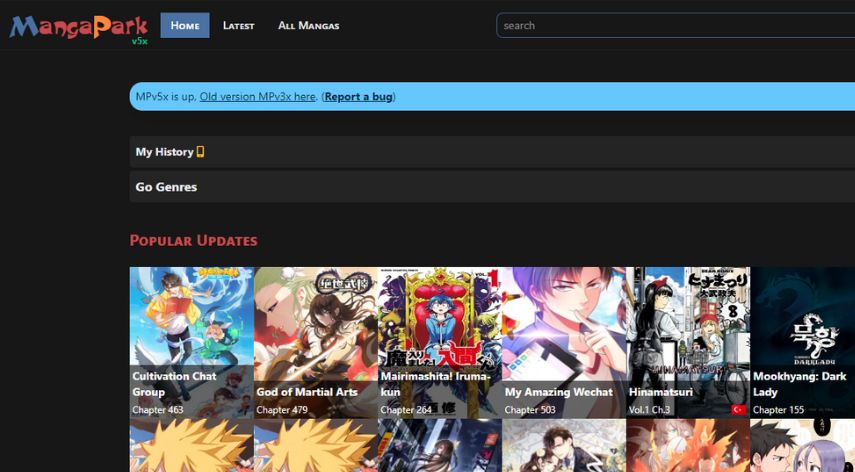The width and height of the screenshot is (855, 472).
Task: Go to the Latest page
Action: pos(238,26)
